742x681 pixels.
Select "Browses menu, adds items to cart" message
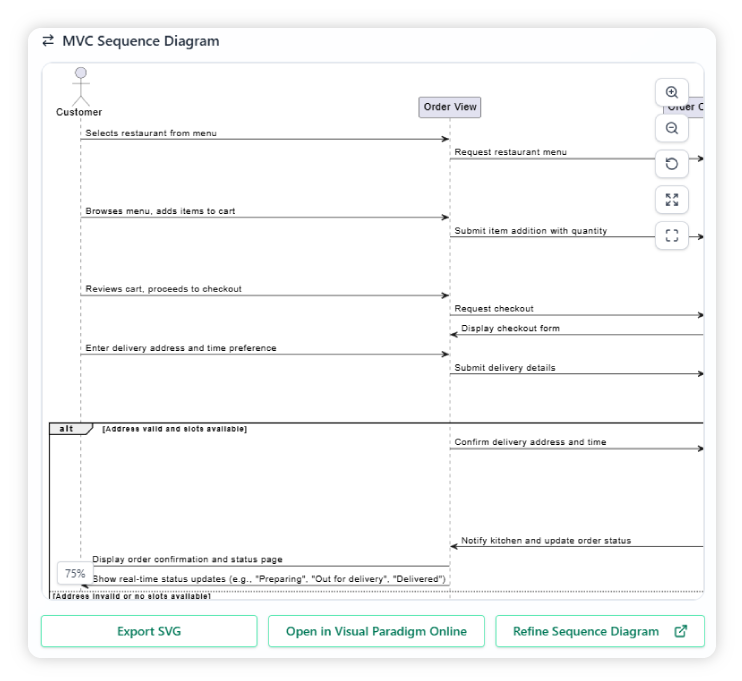tap(161, 211)
